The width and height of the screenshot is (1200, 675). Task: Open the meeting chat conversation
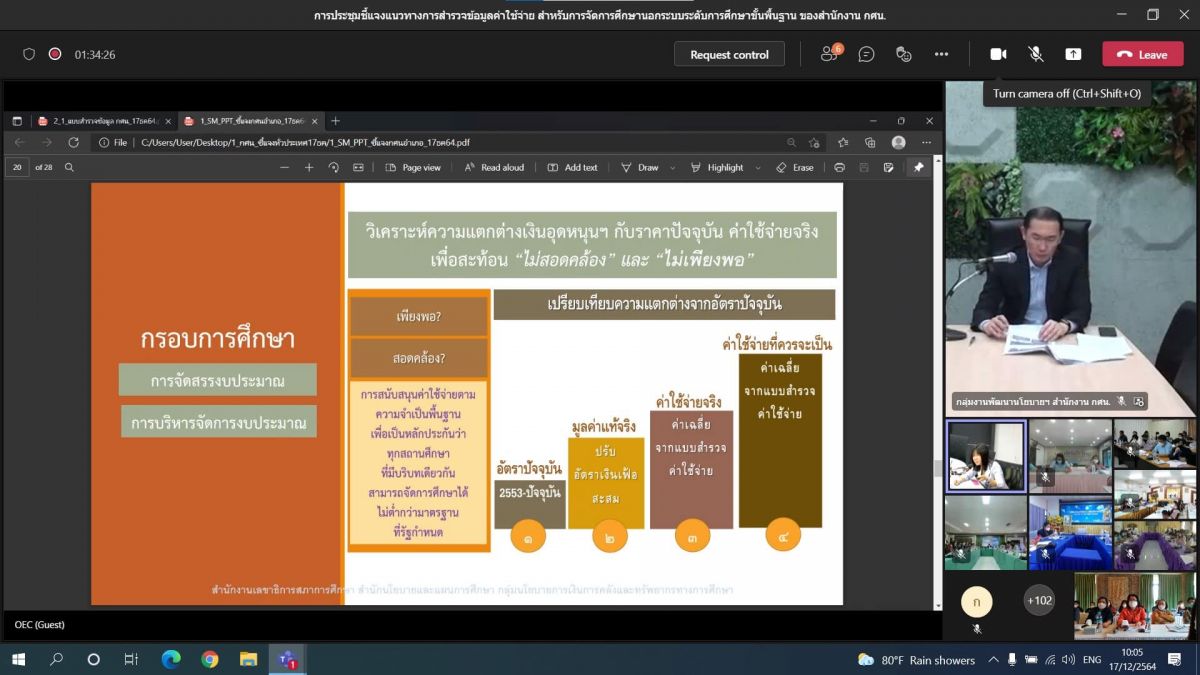point(867,54)
